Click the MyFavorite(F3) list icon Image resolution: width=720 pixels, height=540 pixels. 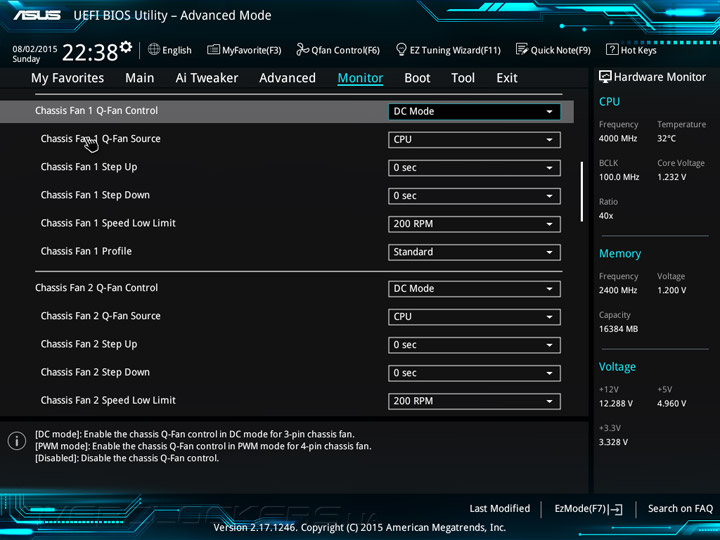point(213,50)
